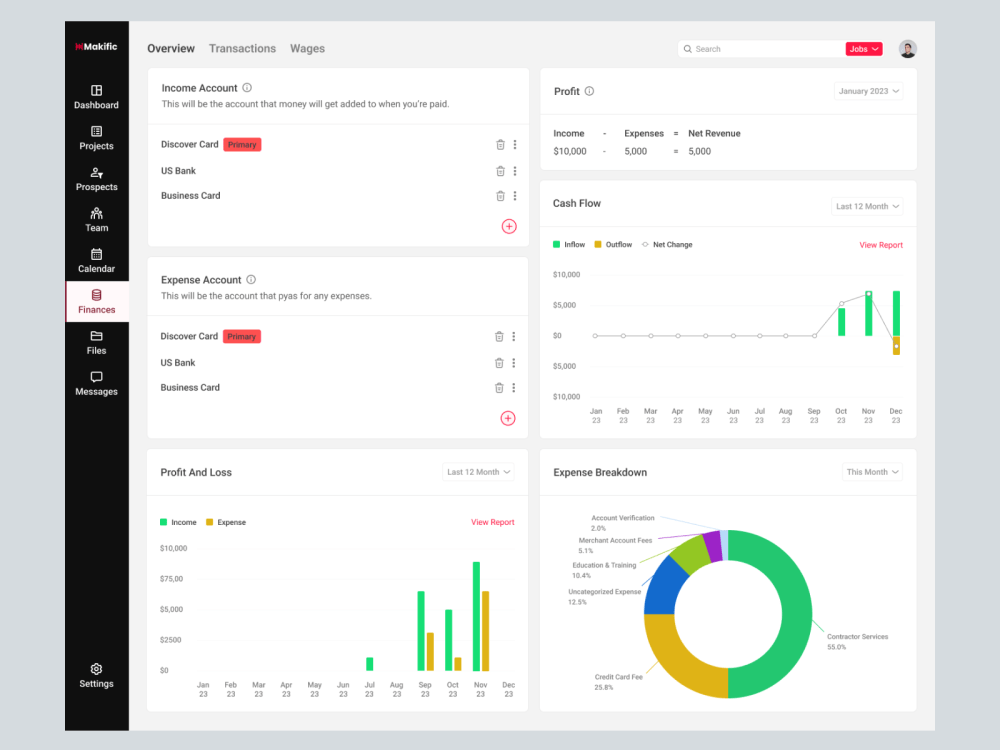Viewport: 1000px width, 750px height.
Task: Click Primary badge on Income Discover Card
Action: (242, 145)
